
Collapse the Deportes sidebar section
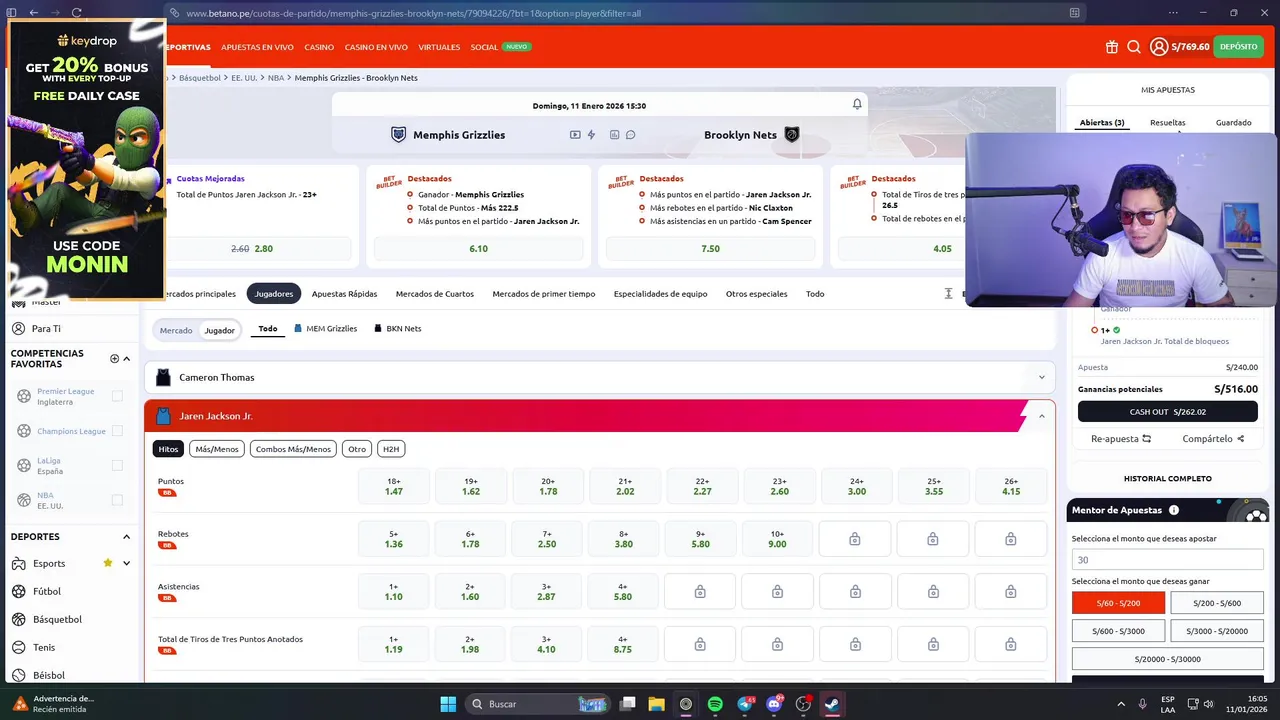(x=126, y=537)
